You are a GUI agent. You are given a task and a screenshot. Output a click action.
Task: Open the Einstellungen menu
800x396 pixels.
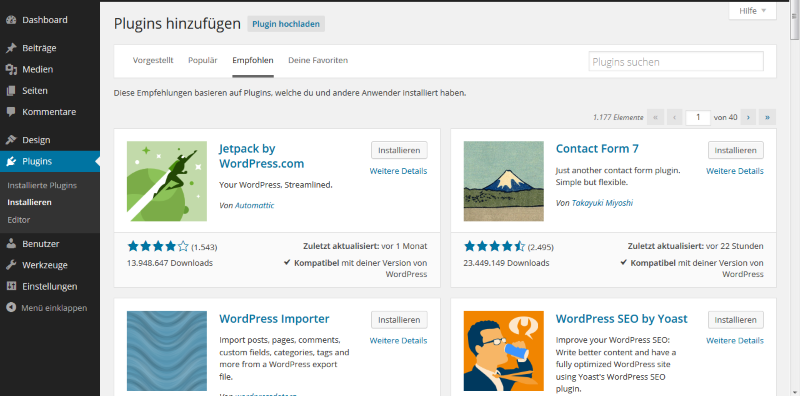coord(50,286)
